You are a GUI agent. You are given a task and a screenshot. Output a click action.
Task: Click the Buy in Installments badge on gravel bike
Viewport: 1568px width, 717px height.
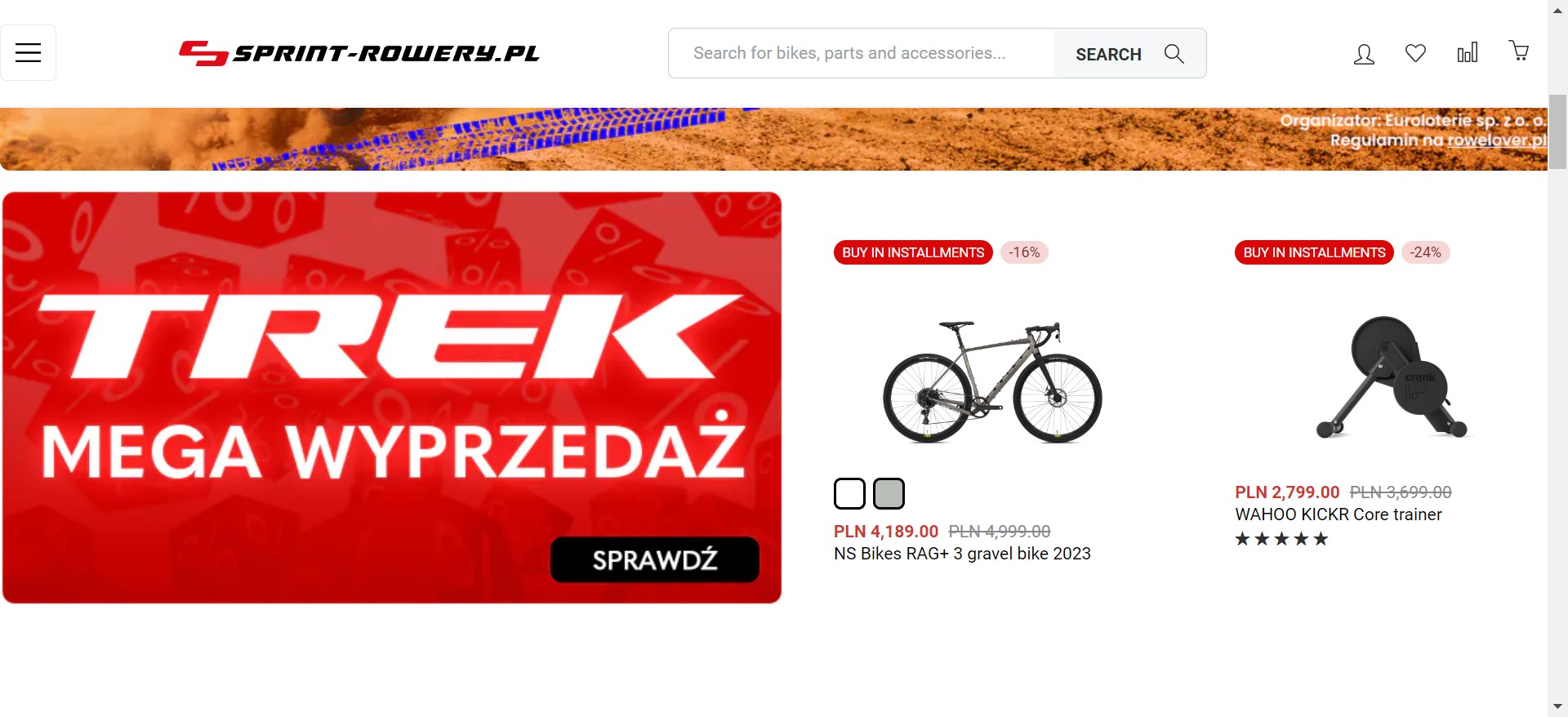(x=913, y=252)
